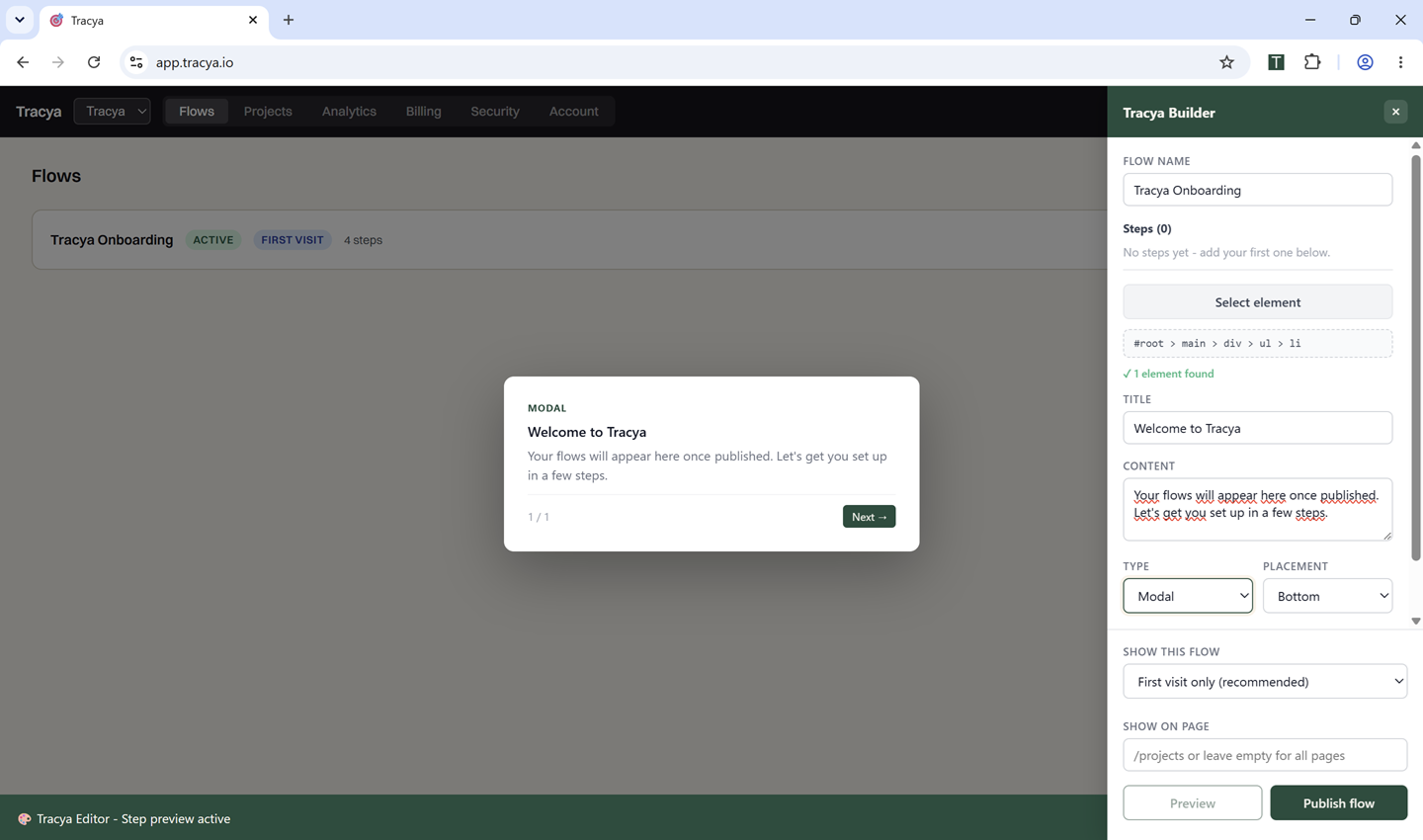Screen dimensions: 1423x840
Task: Switch to the Projects tab
Action: [268, 111]
